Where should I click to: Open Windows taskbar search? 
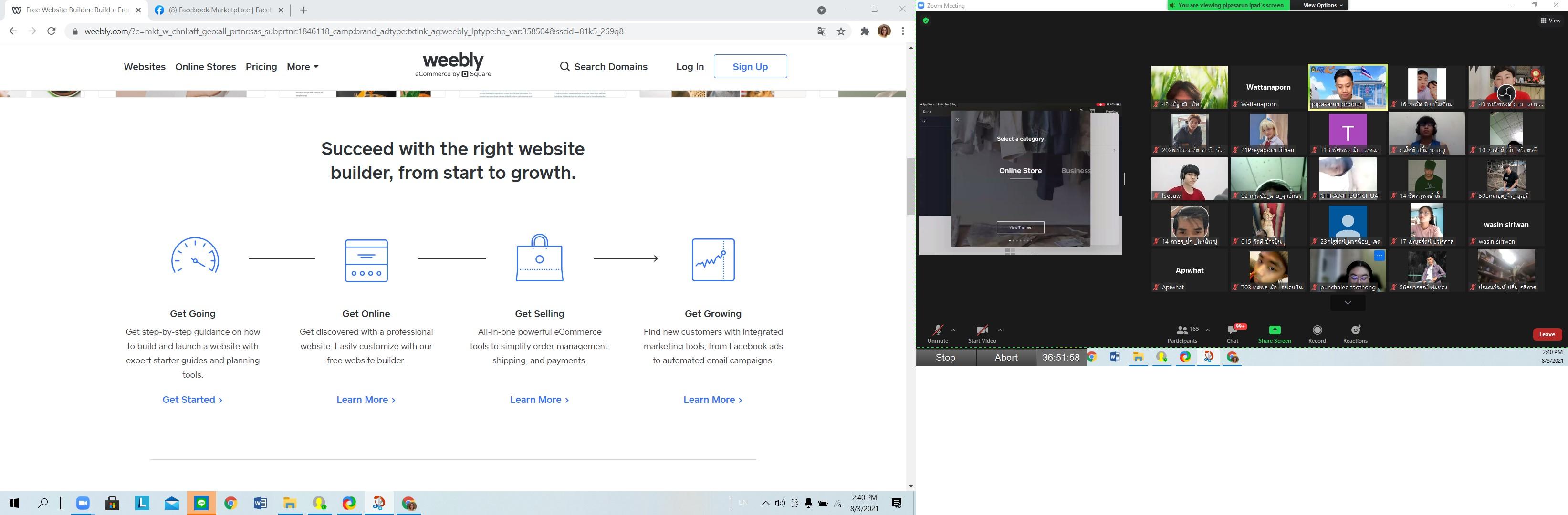pyautogui.click(x=43, y=503)
